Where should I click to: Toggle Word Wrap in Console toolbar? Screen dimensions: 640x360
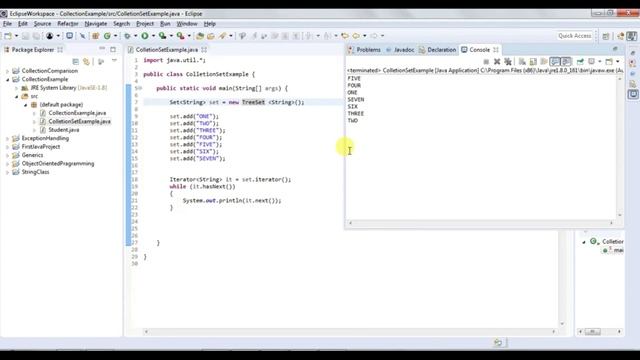(x=544, y=62)
